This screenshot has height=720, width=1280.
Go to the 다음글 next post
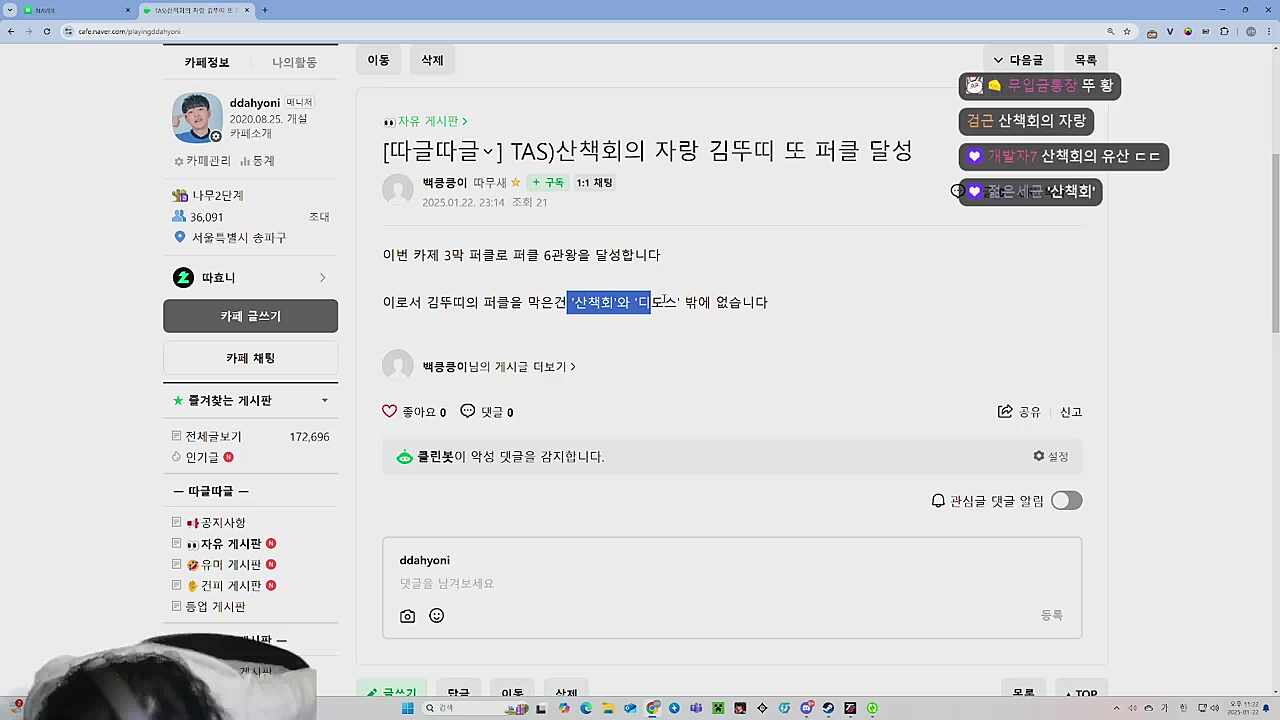[1018, 60]
